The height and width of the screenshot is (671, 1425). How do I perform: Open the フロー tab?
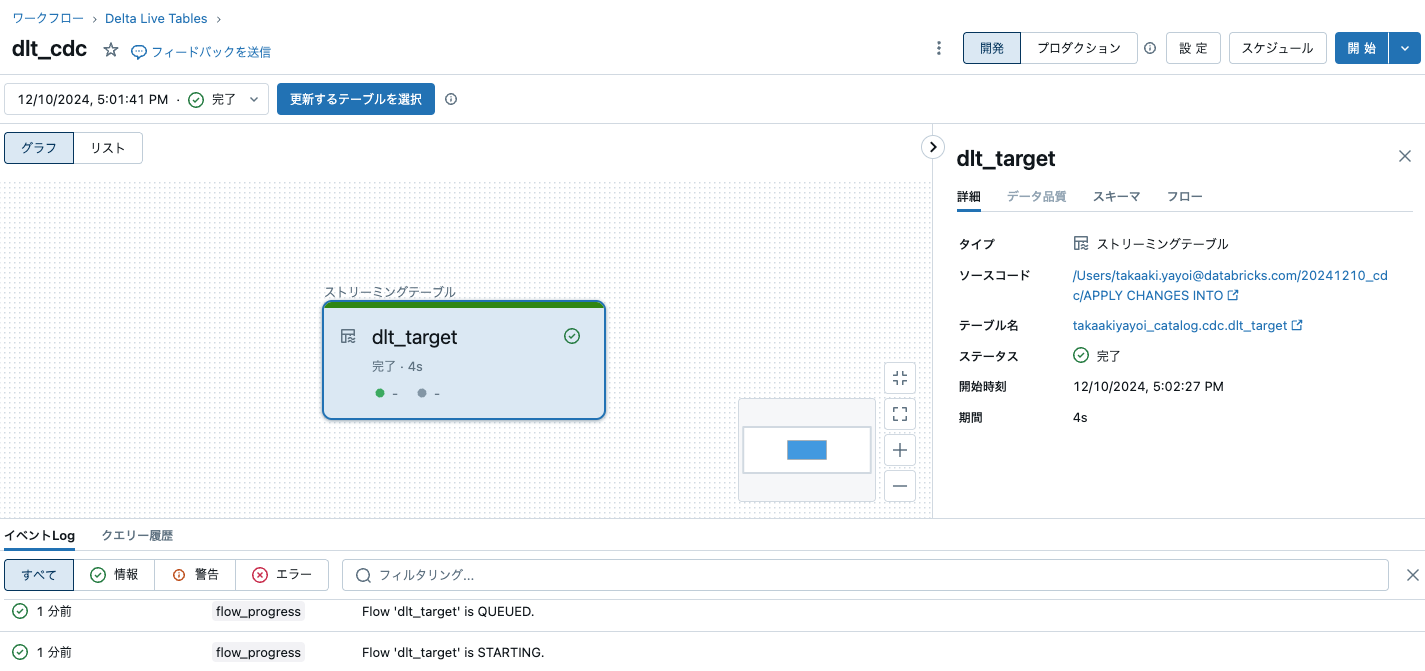tap(1185, 197)
